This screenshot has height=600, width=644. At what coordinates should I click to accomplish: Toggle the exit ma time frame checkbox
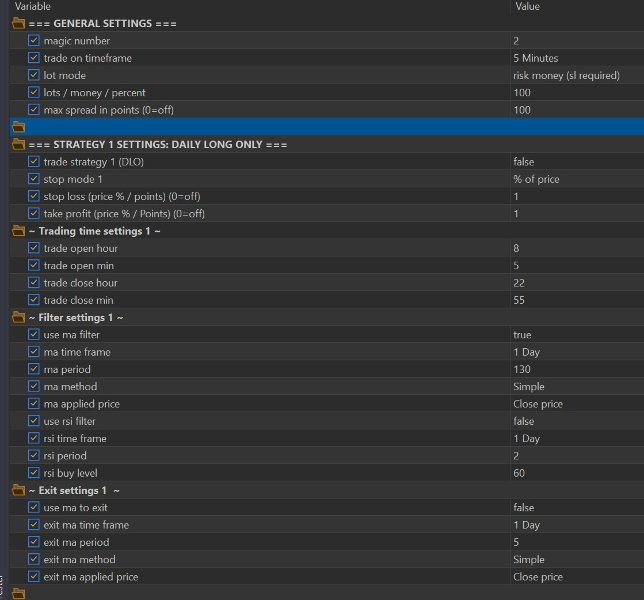[x=34, y=524]
